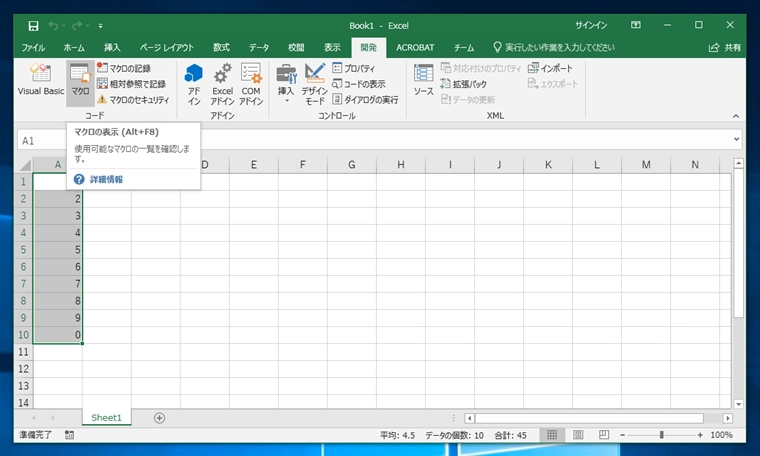This screenshot has width=760, height=456.
Task: Open 詳細情報 link in tooltip
Action: click(x=106, y=179)
